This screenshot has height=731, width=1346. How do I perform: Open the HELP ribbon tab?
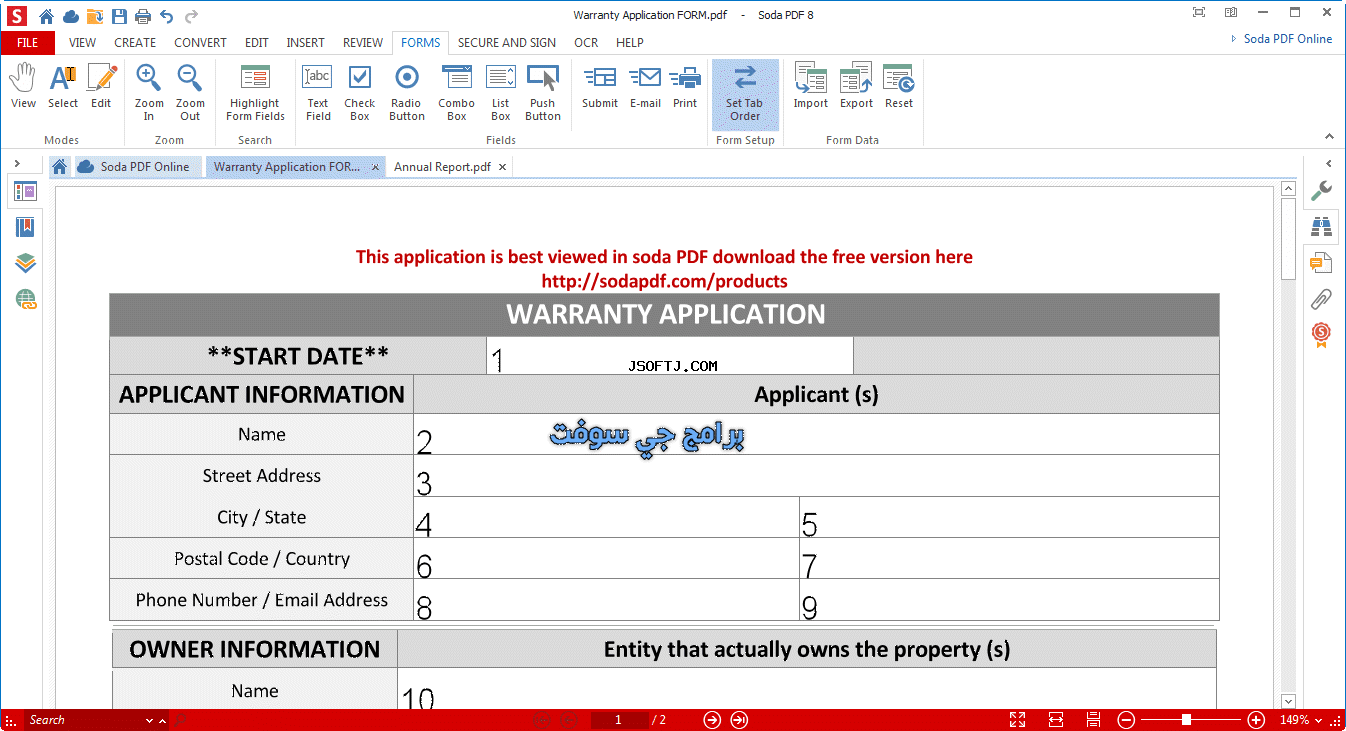point(630,43)
